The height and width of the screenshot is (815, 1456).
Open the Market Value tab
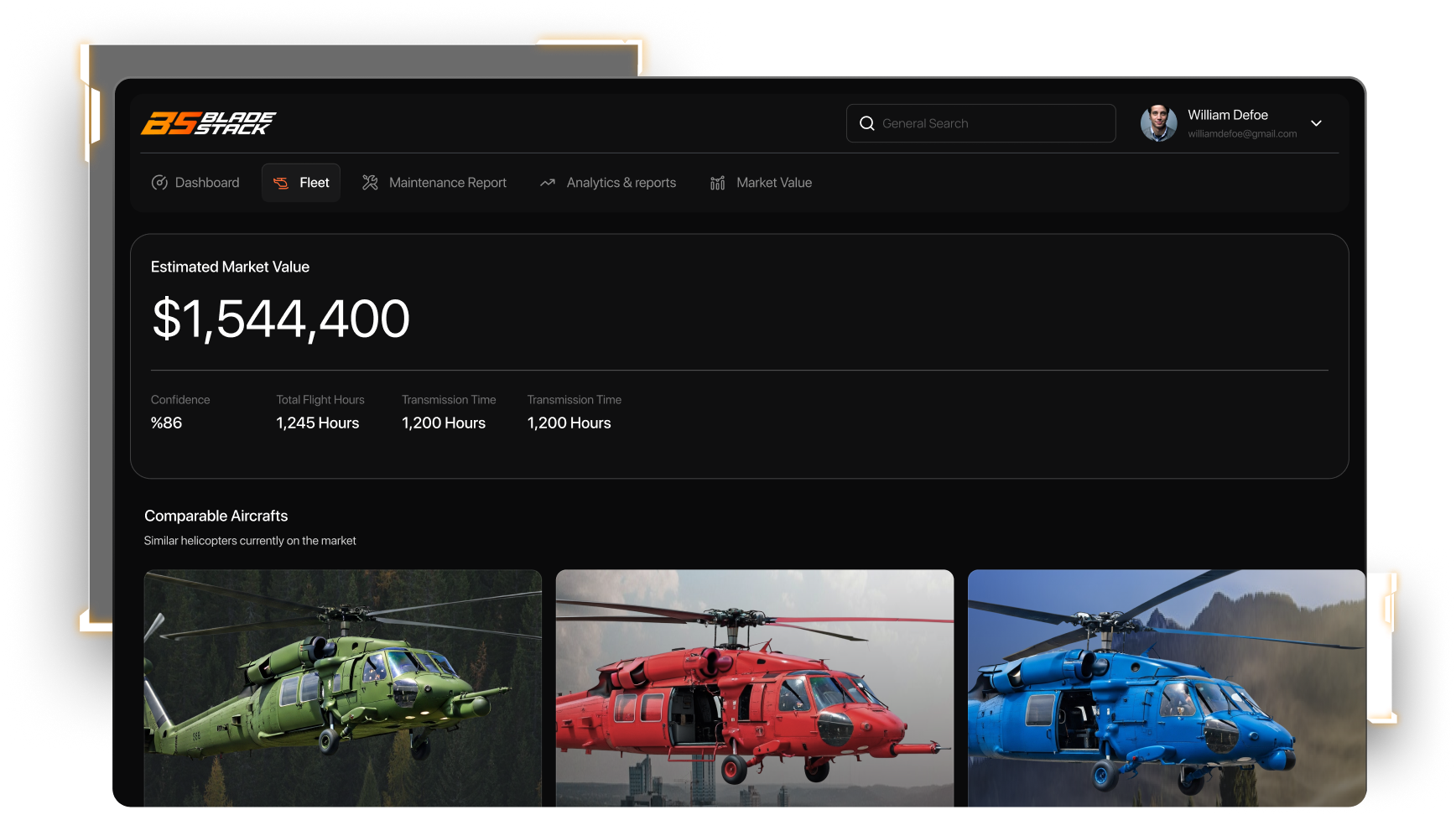pyautogui.click(x=773, y=183)
